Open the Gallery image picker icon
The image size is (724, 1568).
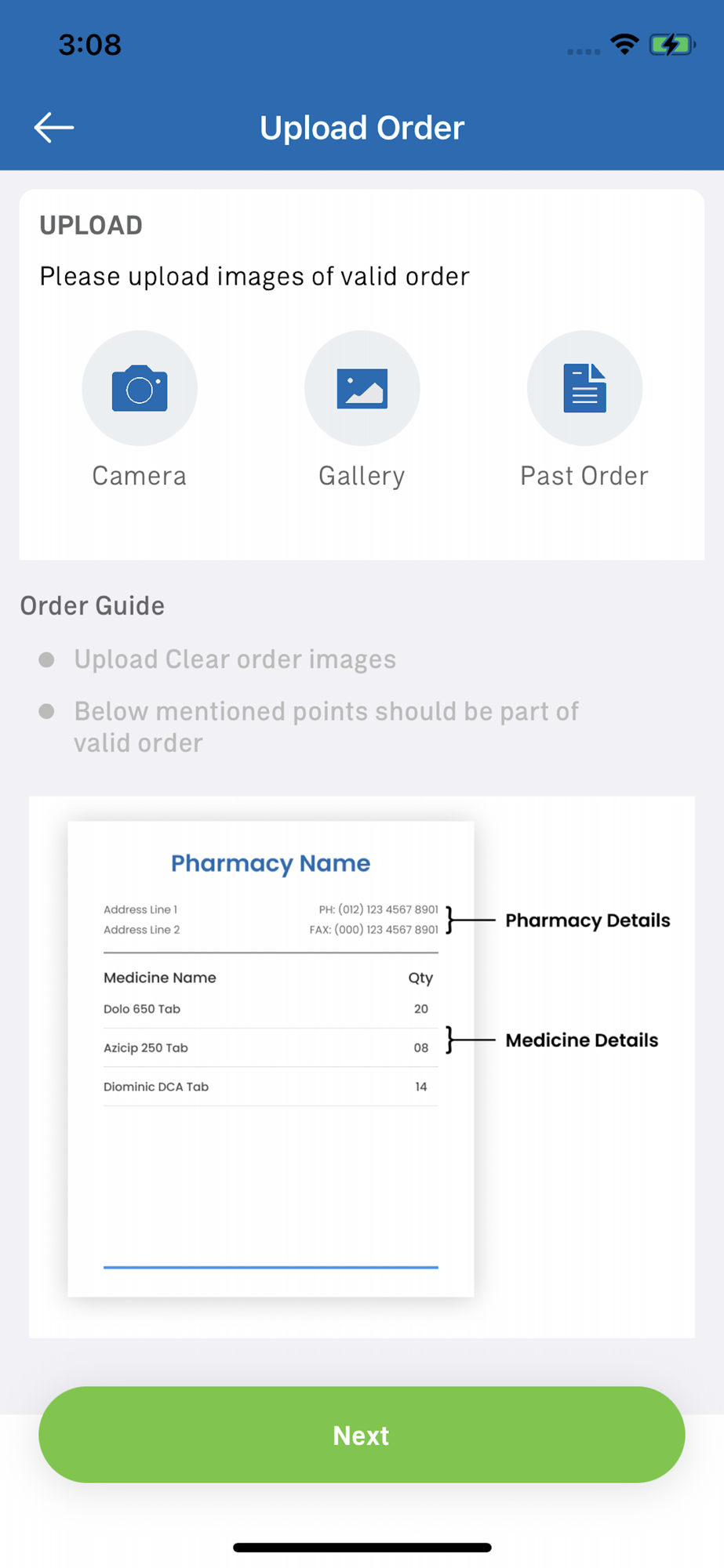pos(362,388)
